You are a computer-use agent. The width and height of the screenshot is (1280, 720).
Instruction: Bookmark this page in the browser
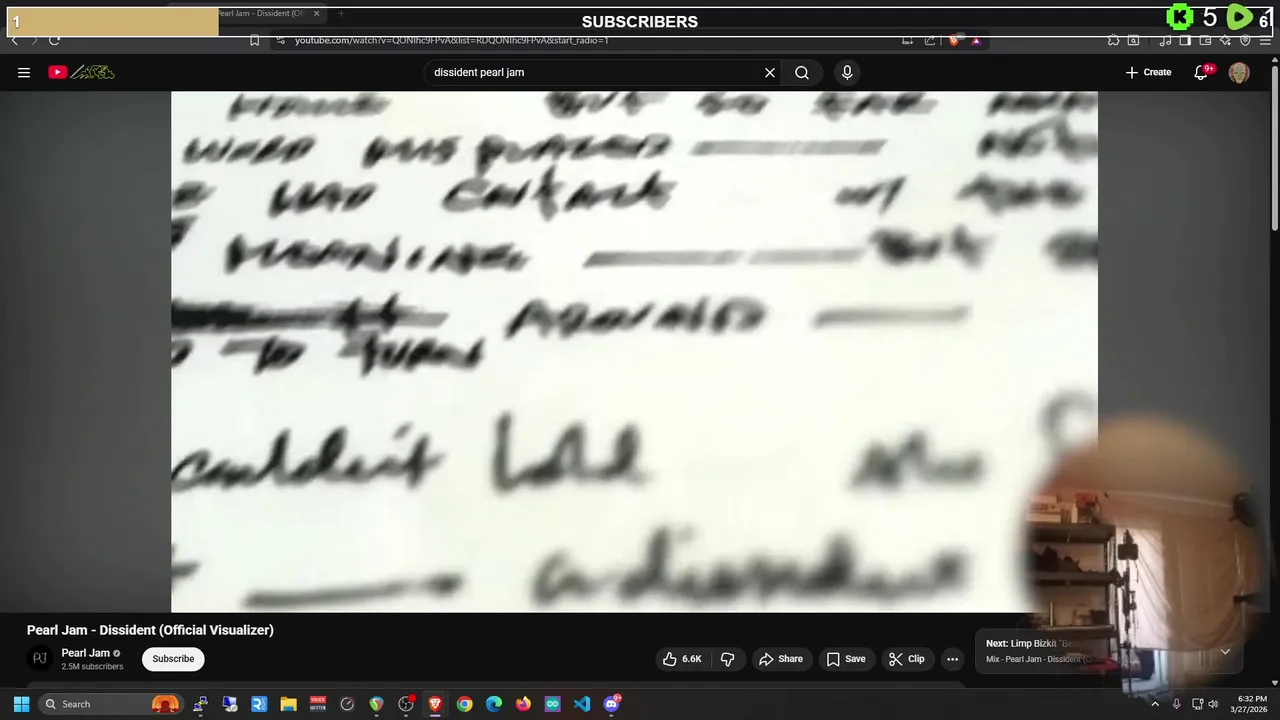[x=254, y=40]
